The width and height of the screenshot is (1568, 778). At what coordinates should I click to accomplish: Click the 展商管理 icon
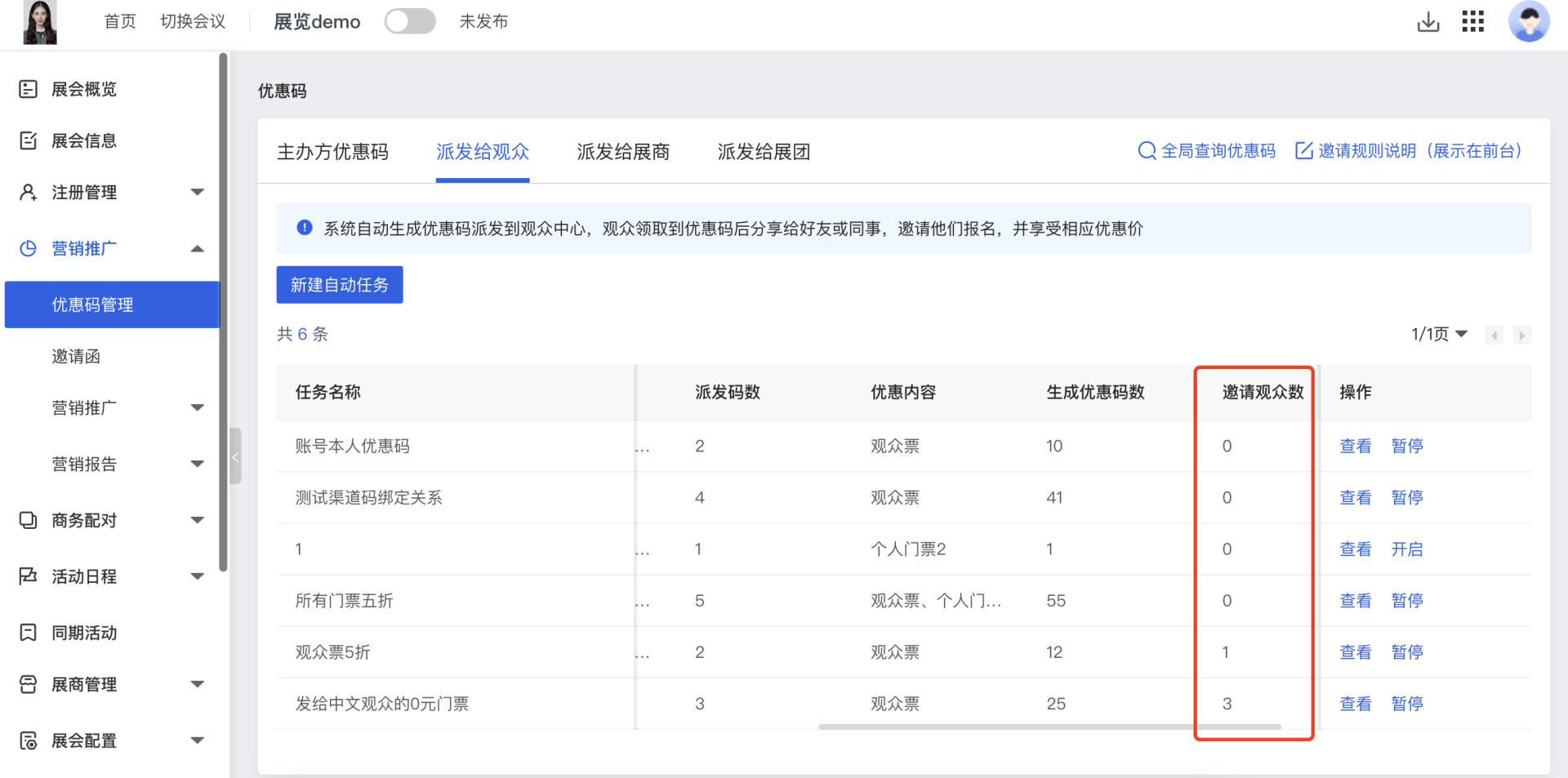point(29,684)
